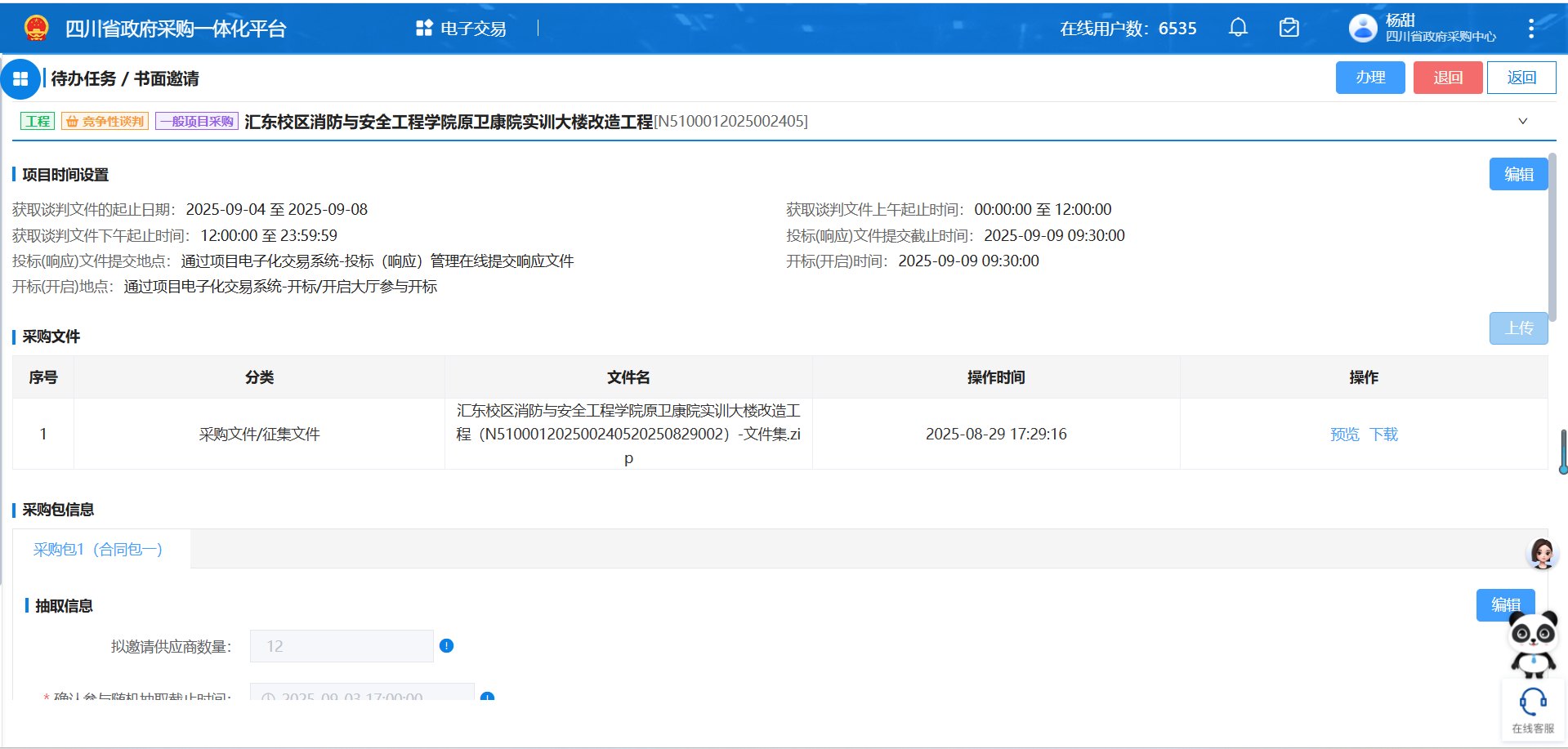Download the procurement file via 下载
The height and width of the screenshot is (749, 1568).
[x=1383, y=435]
